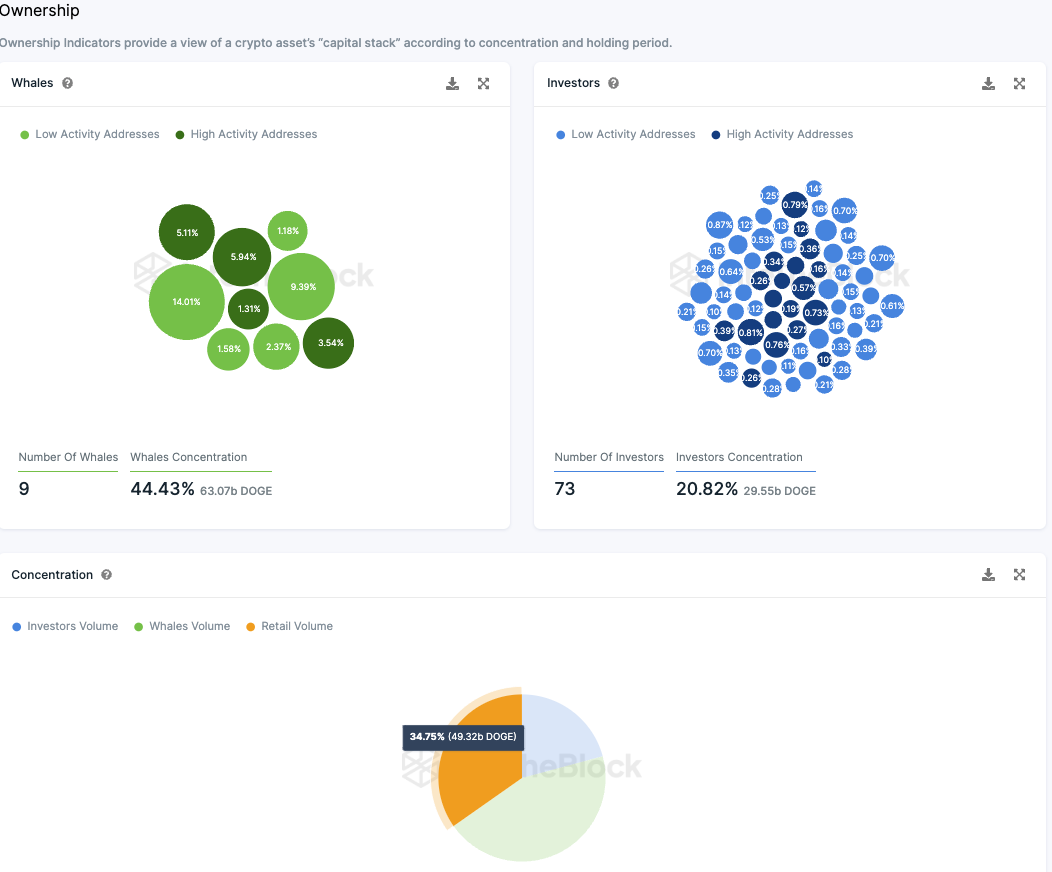The width and height of the screenshot is (1052, 872).
Task: Toggle Low Activity Addresses in Investors legend
Action: 626,134
